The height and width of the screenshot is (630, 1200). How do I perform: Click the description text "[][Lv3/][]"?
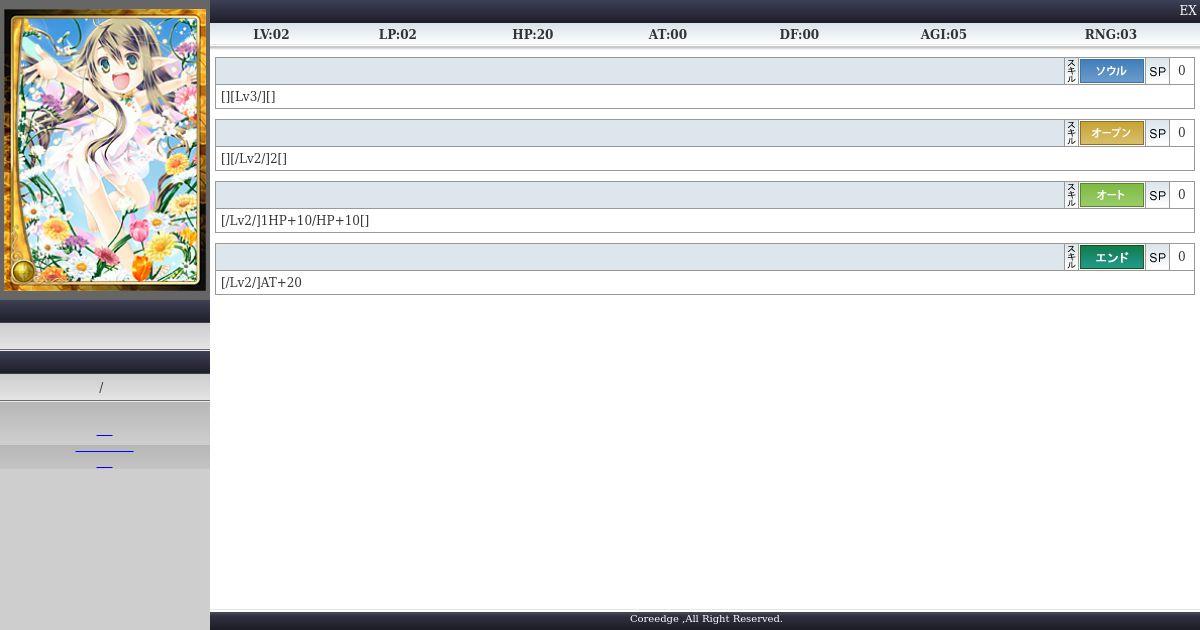[248, 97]
